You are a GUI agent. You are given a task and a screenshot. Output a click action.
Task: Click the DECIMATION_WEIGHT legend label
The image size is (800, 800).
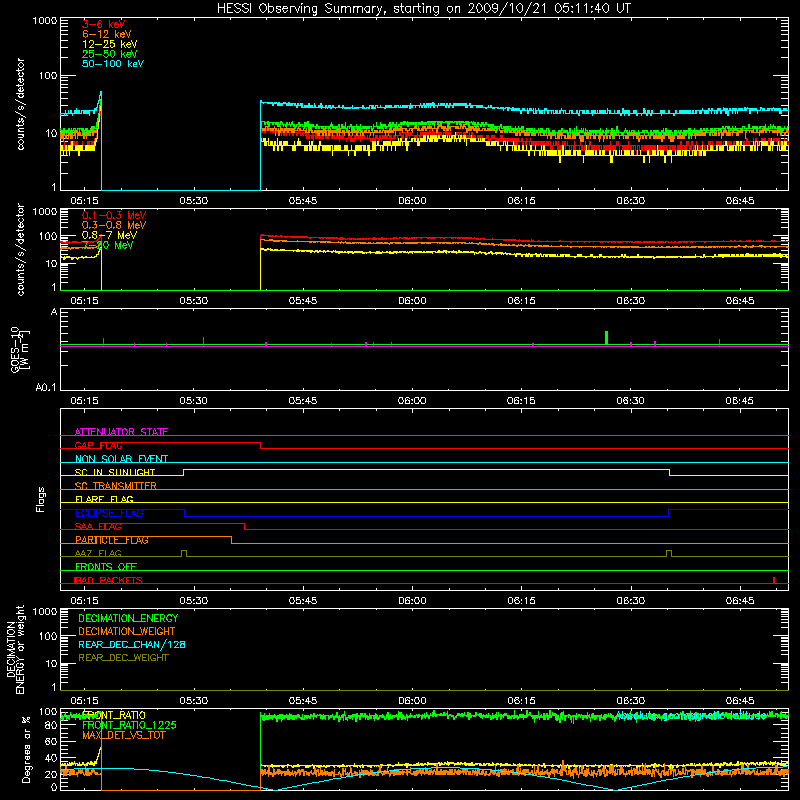point(127,631)
